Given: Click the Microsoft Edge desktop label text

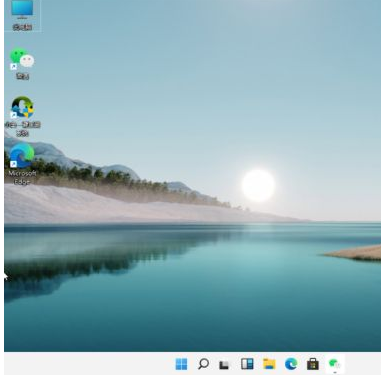Looking at the screenshot, I should (22, 177).
